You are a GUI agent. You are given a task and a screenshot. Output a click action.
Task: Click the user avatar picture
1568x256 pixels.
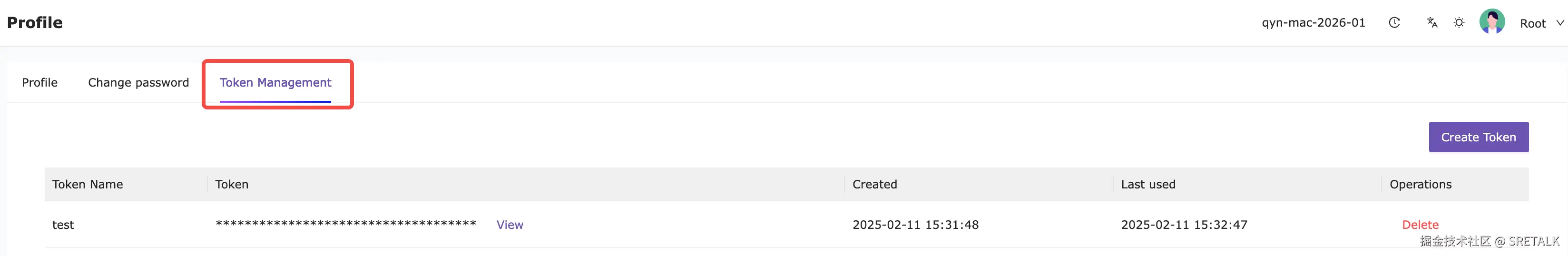pyautogui.click(x=1492, y=22)
